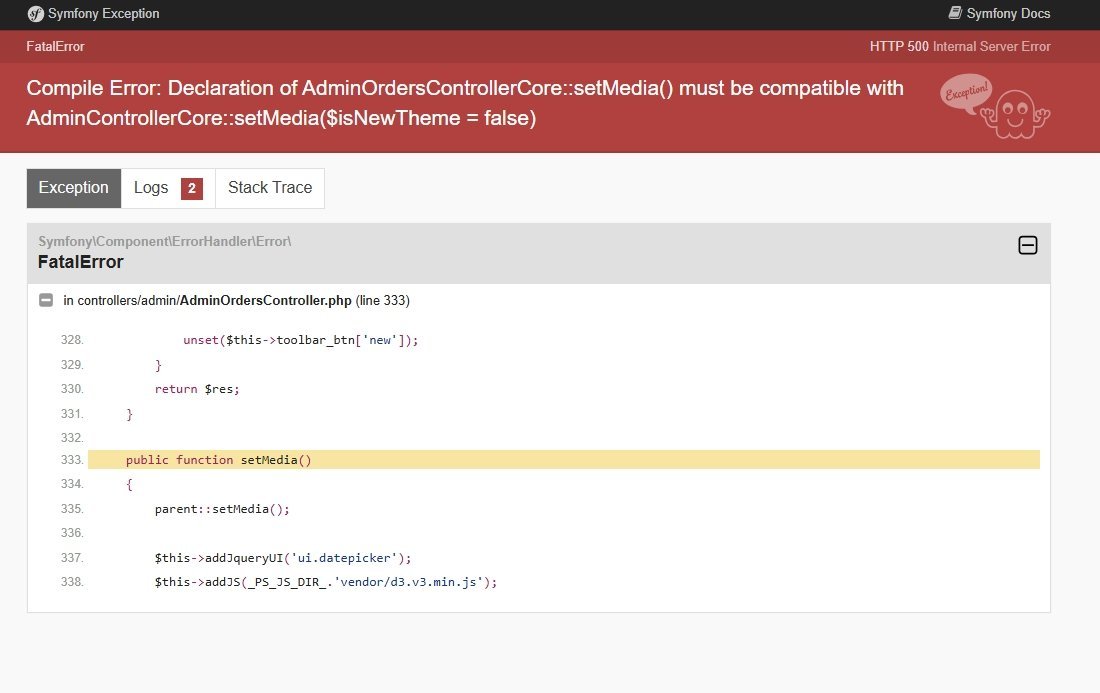Click the FatalError class heading

coord(80,262)
